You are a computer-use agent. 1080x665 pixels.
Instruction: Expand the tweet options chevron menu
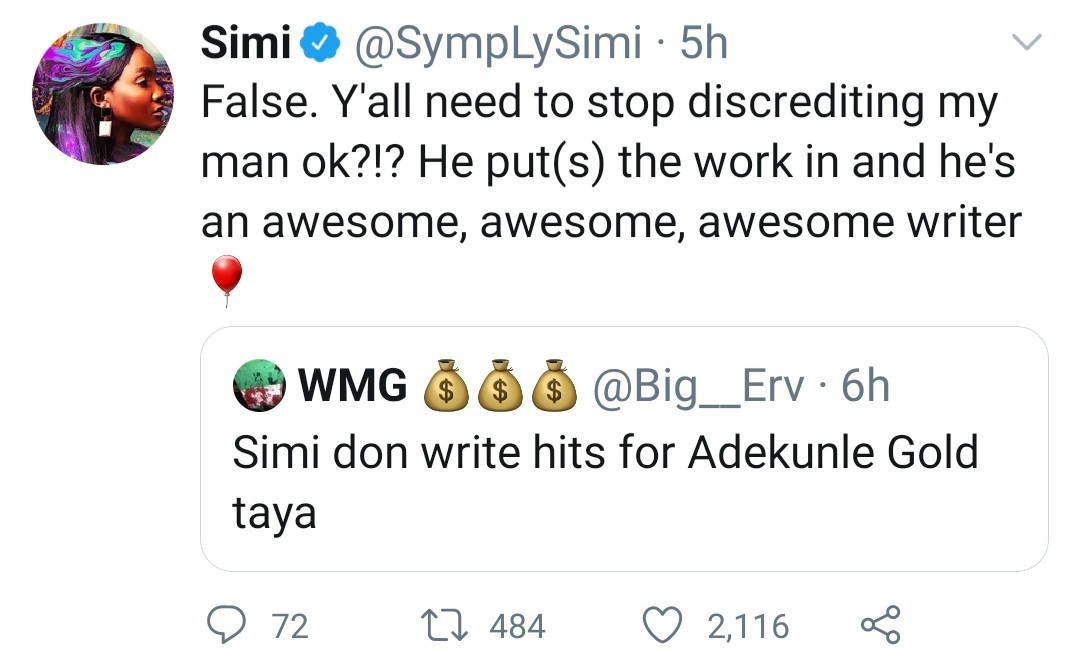click(1027, 42)
